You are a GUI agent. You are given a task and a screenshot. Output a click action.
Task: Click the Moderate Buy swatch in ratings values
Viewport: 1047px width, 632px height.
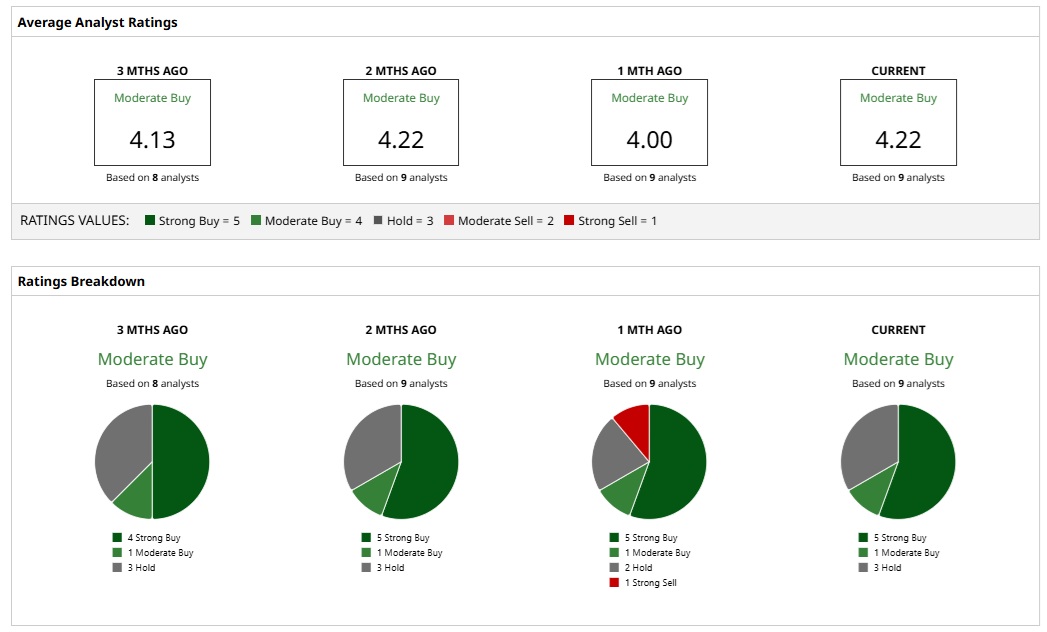(x=256, y=220)
